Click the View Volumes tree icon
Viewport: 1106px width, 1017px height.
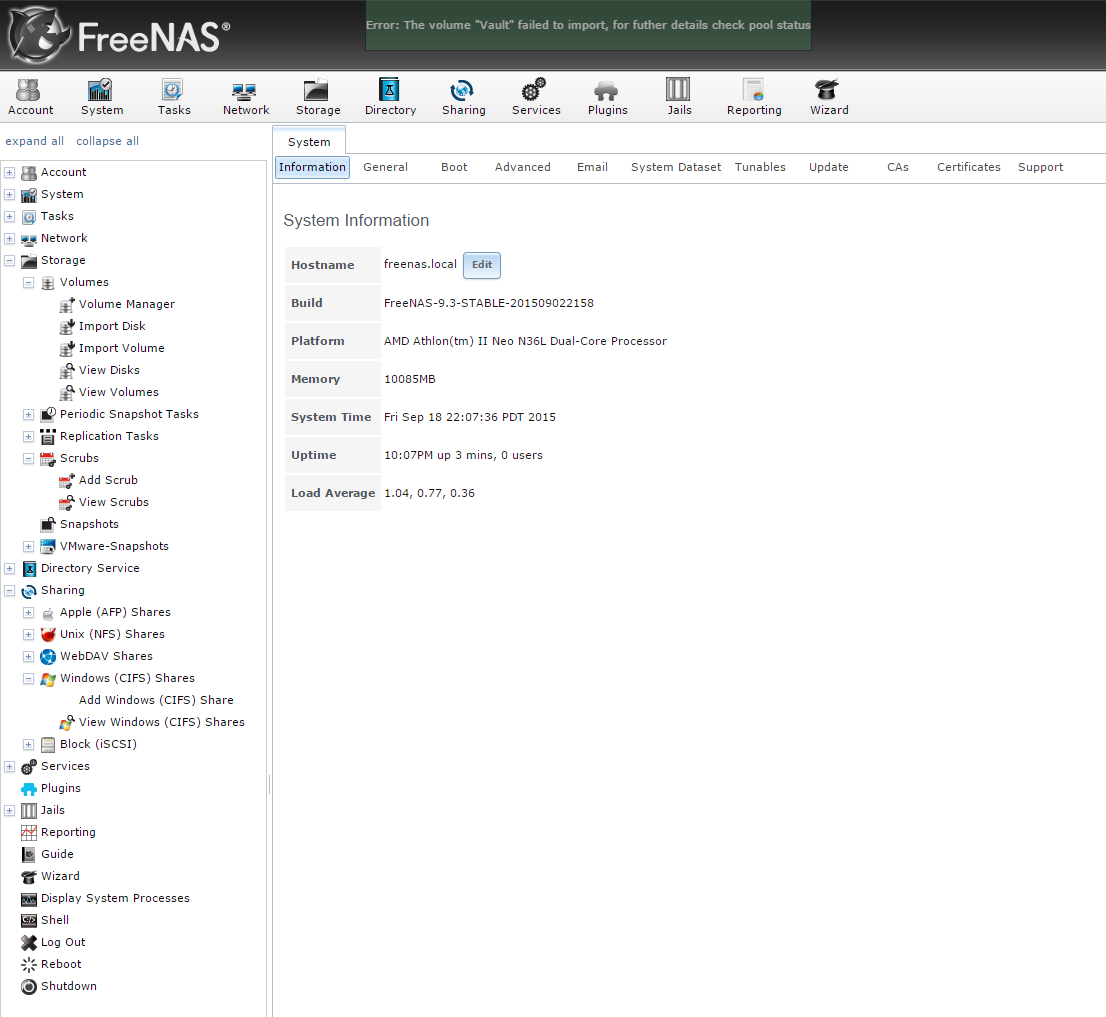(x=67, y=392)
